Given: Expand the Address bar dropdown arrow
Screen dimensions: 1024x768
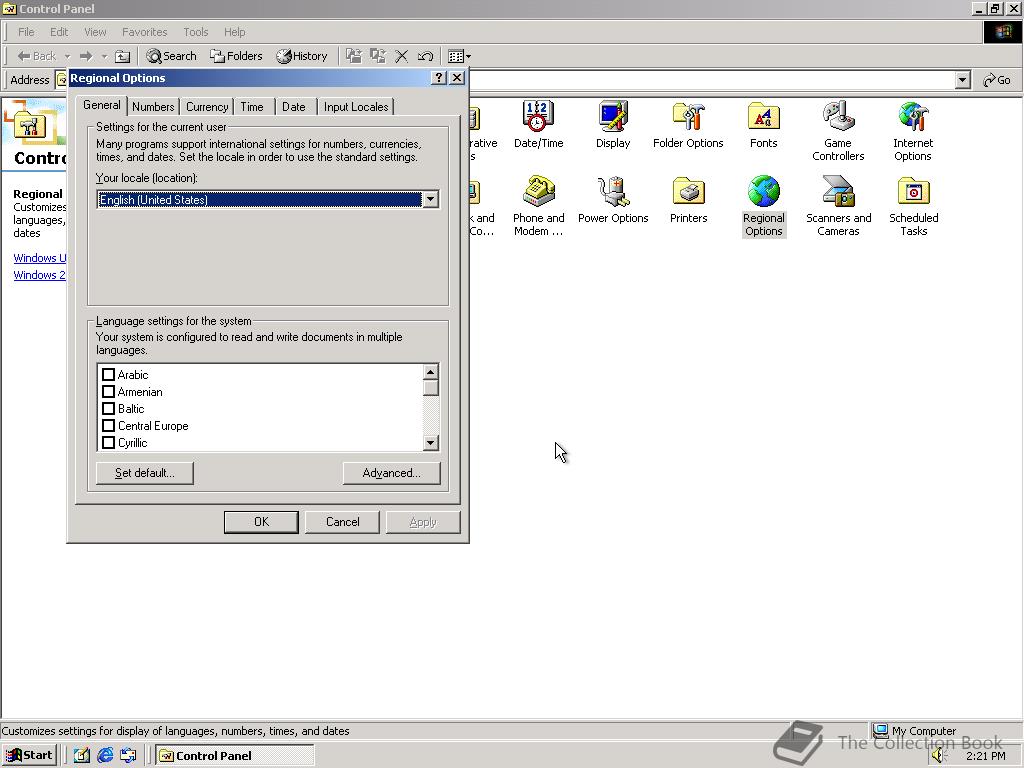Looking at the screenshot, I should click(962, 80).
